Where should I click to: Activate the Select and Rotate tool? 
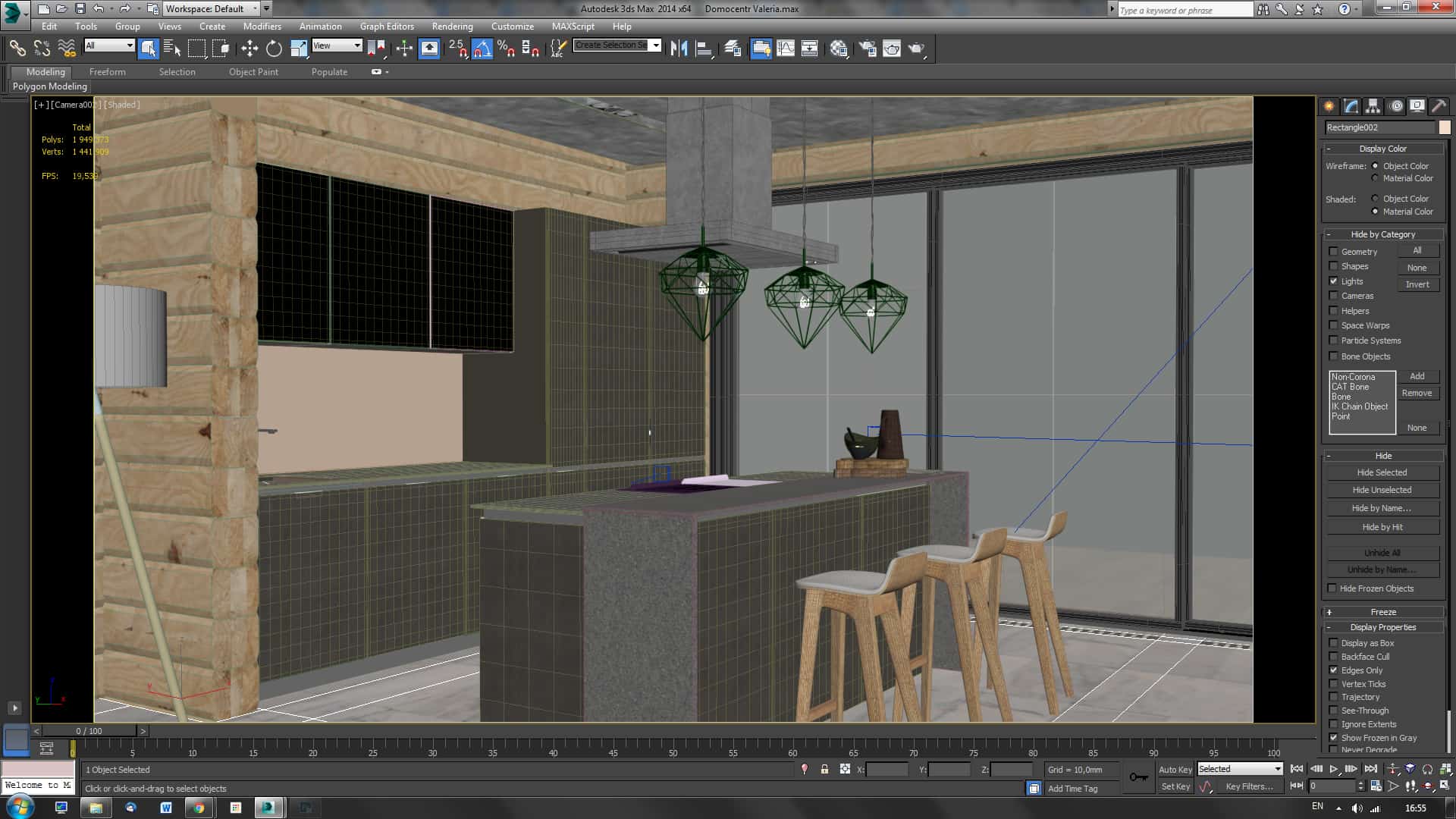(x=274, y=49)
